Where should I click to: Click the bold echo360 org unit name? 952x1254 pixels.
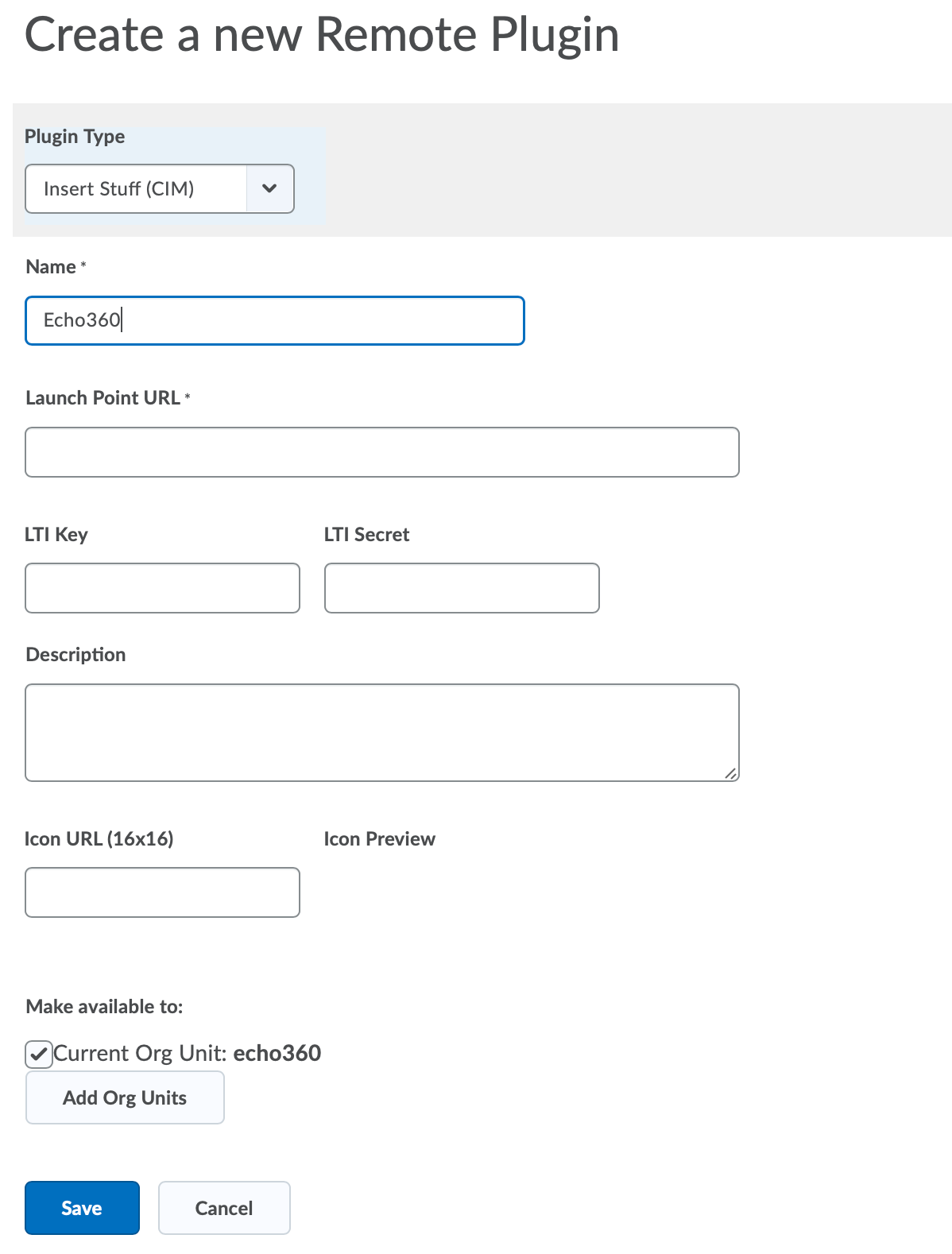(x=277, y=1053)
